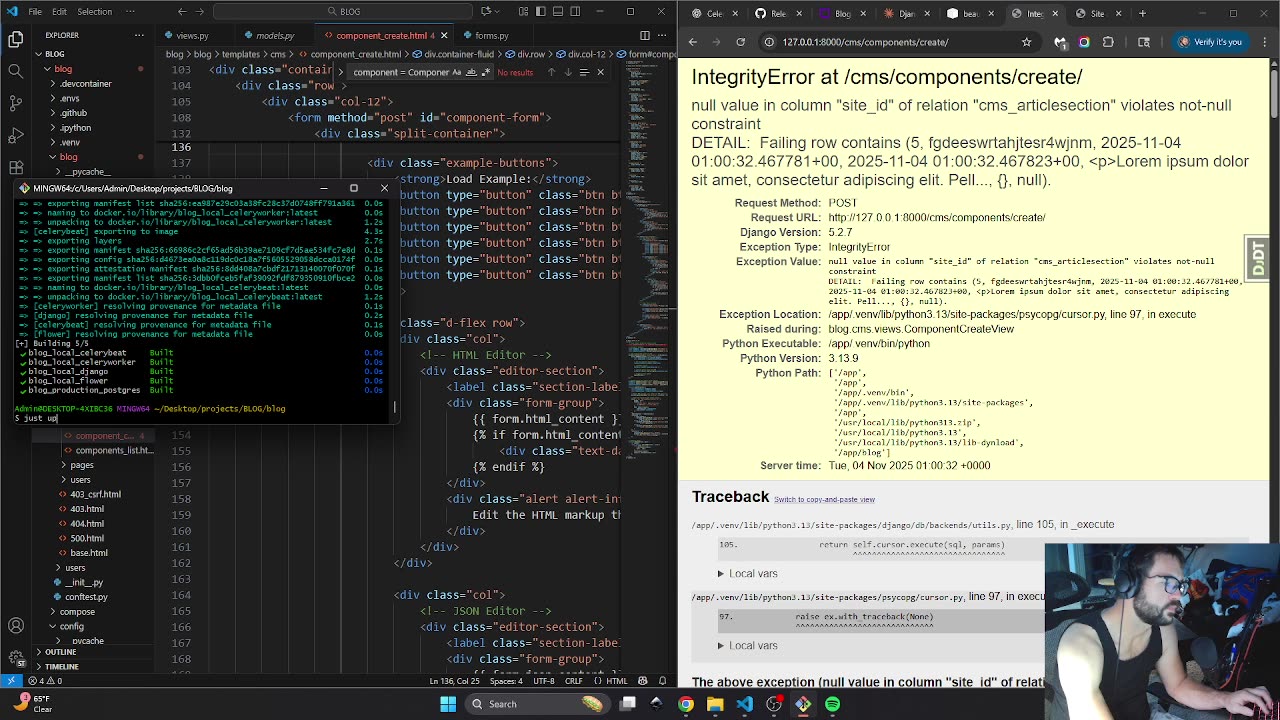Viewport: 1280px width, 720px height.
Task: Open the Extensions view in the activity bar
Action: point(15,167)
